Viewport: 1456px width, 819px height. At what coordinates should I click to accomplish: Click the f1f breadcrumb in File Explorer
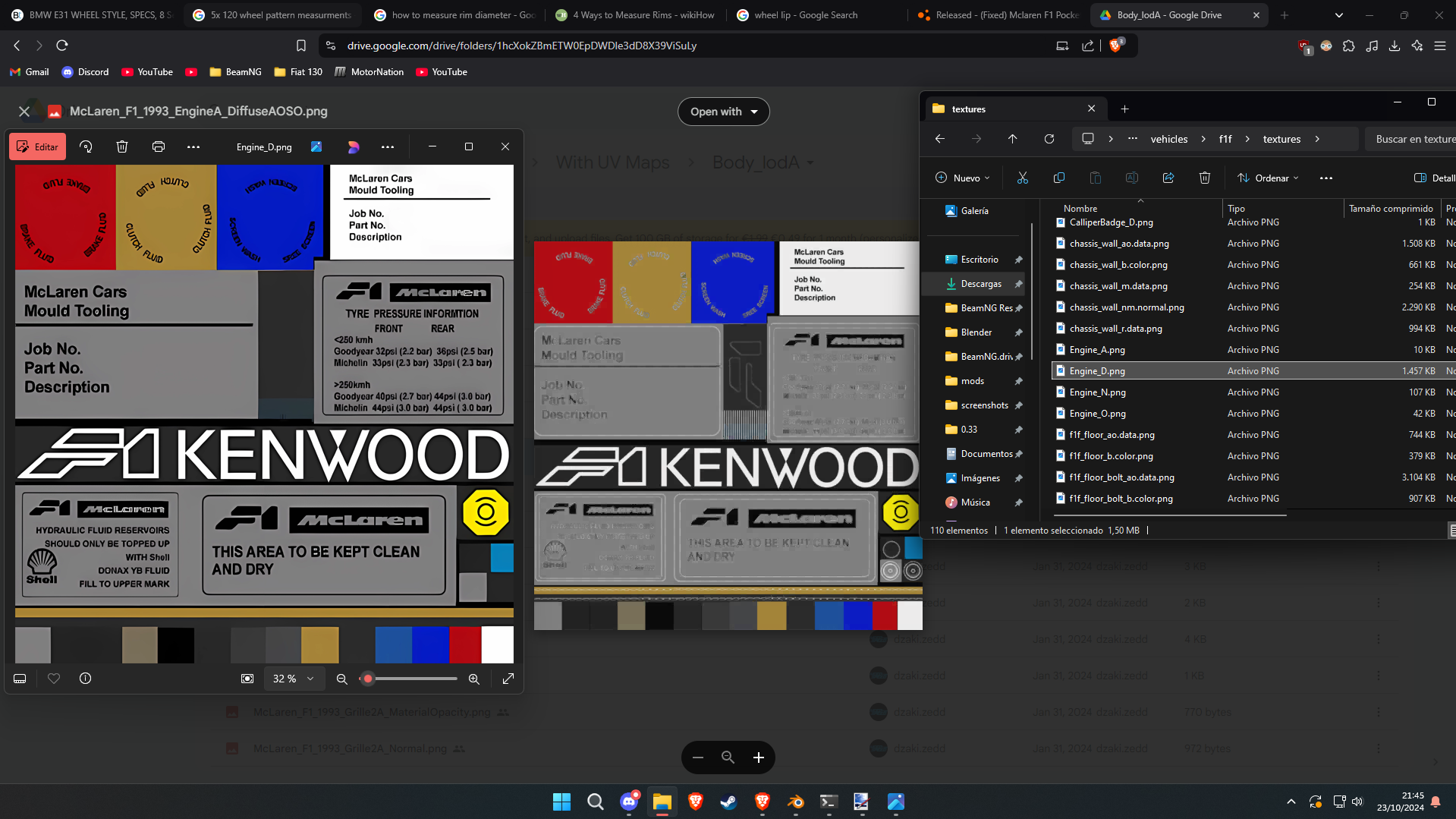click(x=1225, y=139)
